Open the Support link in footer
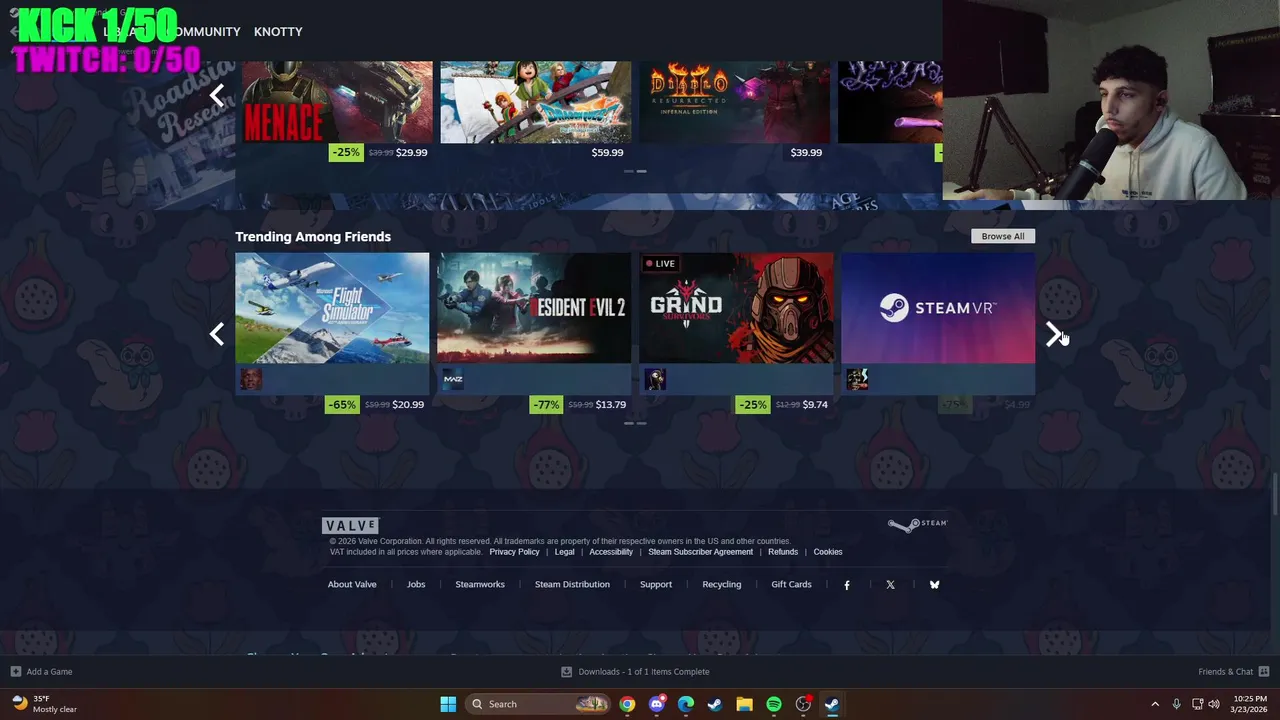The width and height of the screenshot is (1280, 720). point(656,585)
